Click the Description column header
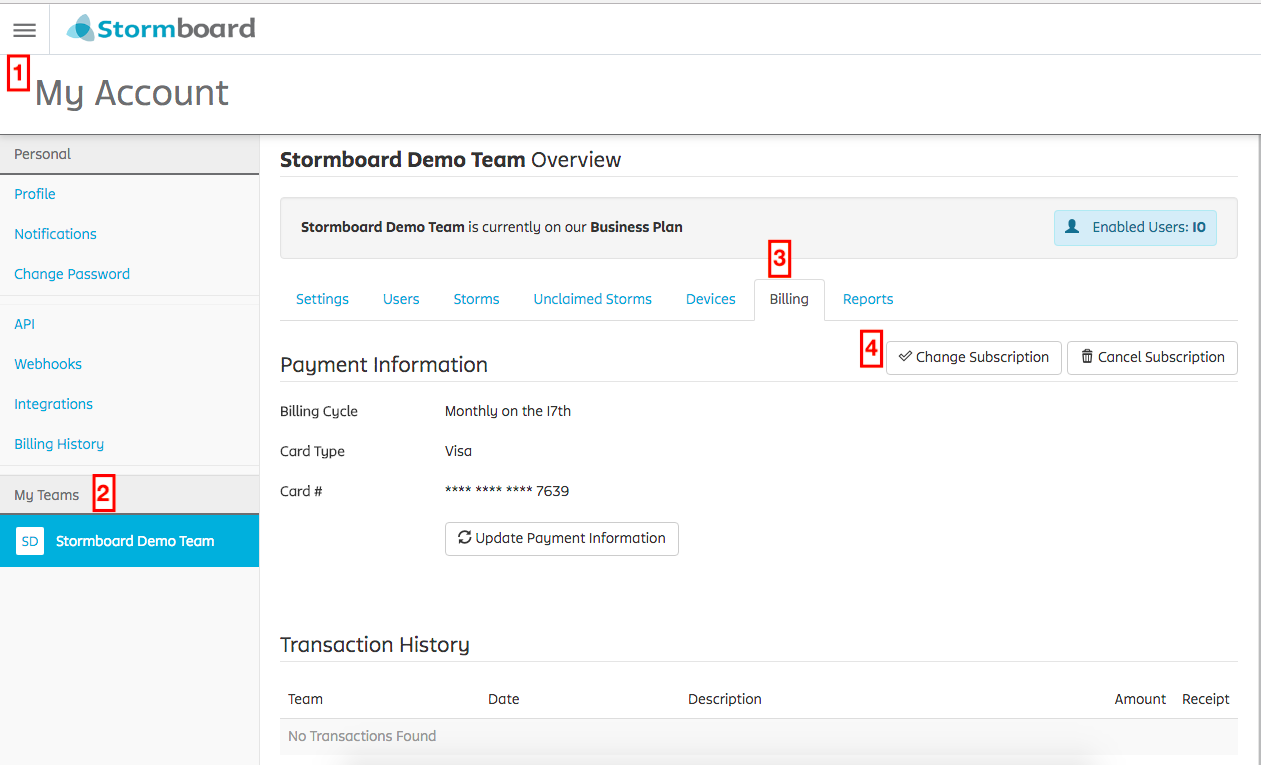The width and height of the screenshot is (1261, 765). [725, 699]
